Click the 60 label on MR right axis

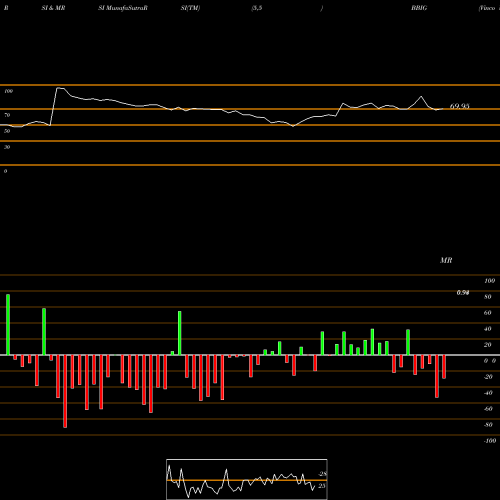[x=488, y=313]
